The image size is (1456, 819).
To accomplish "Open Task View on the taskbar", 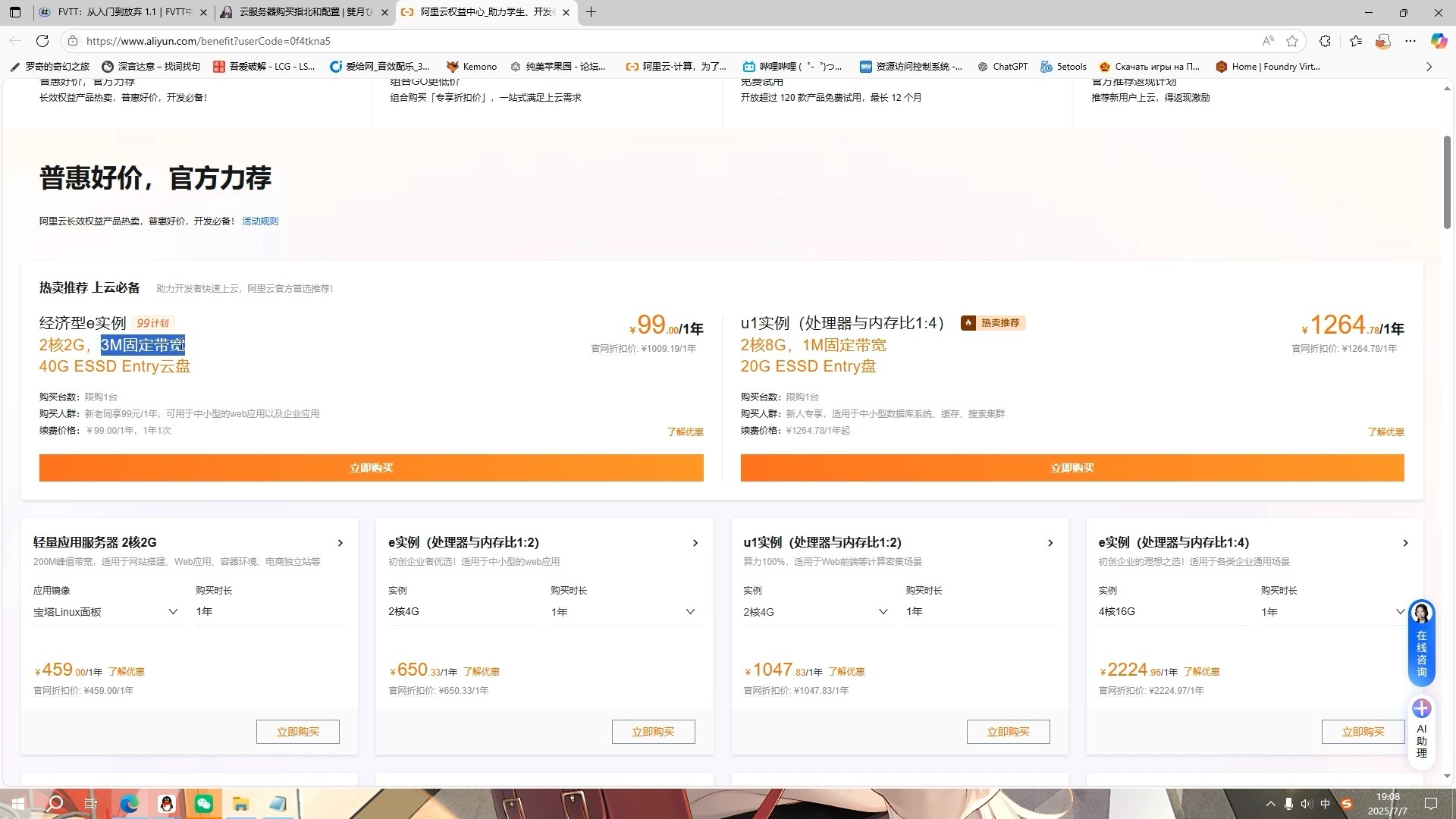I will [x=91, y=804].
